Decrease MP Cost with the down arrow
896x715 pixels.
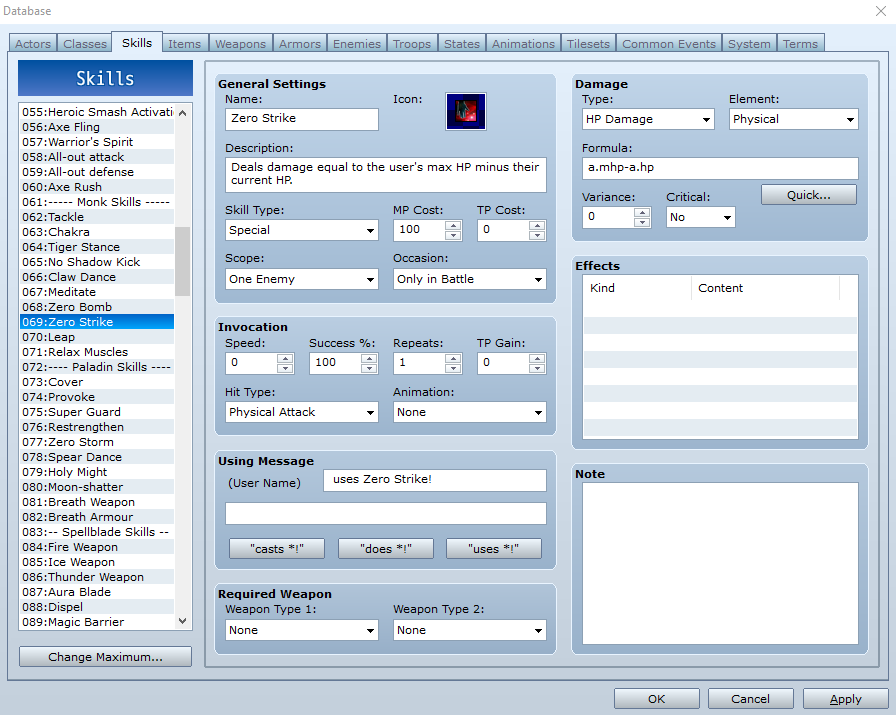pyautogui.click(x=453, y=235)
